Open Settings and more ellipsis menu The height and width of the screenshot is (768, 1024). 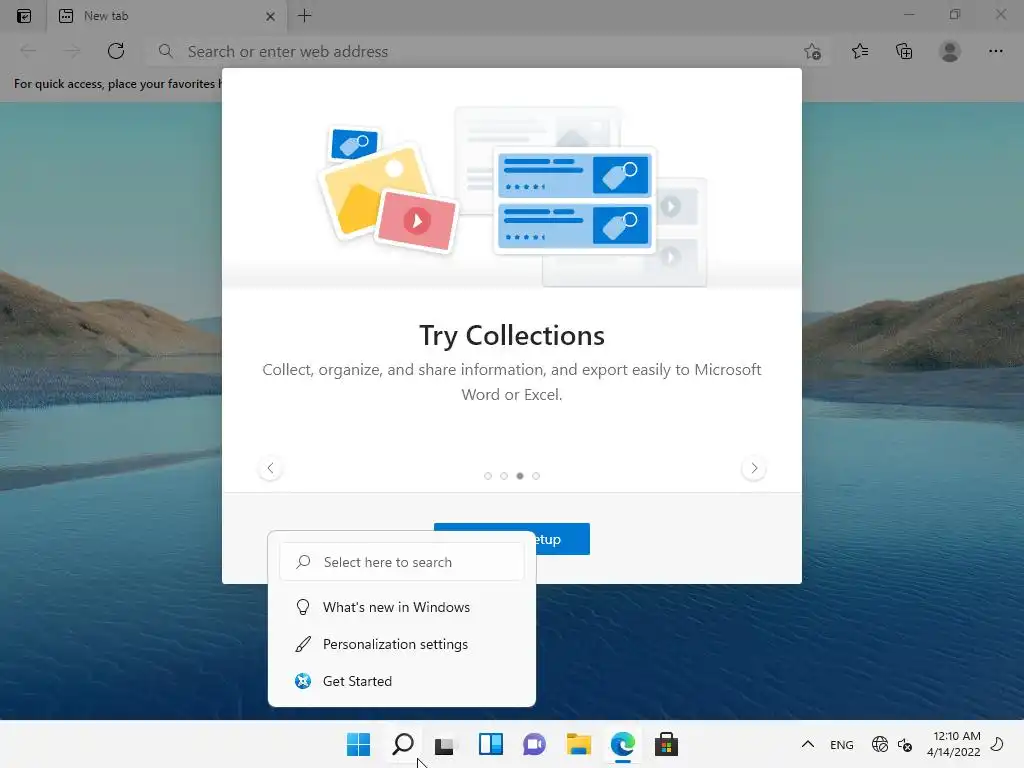point(995,51)
